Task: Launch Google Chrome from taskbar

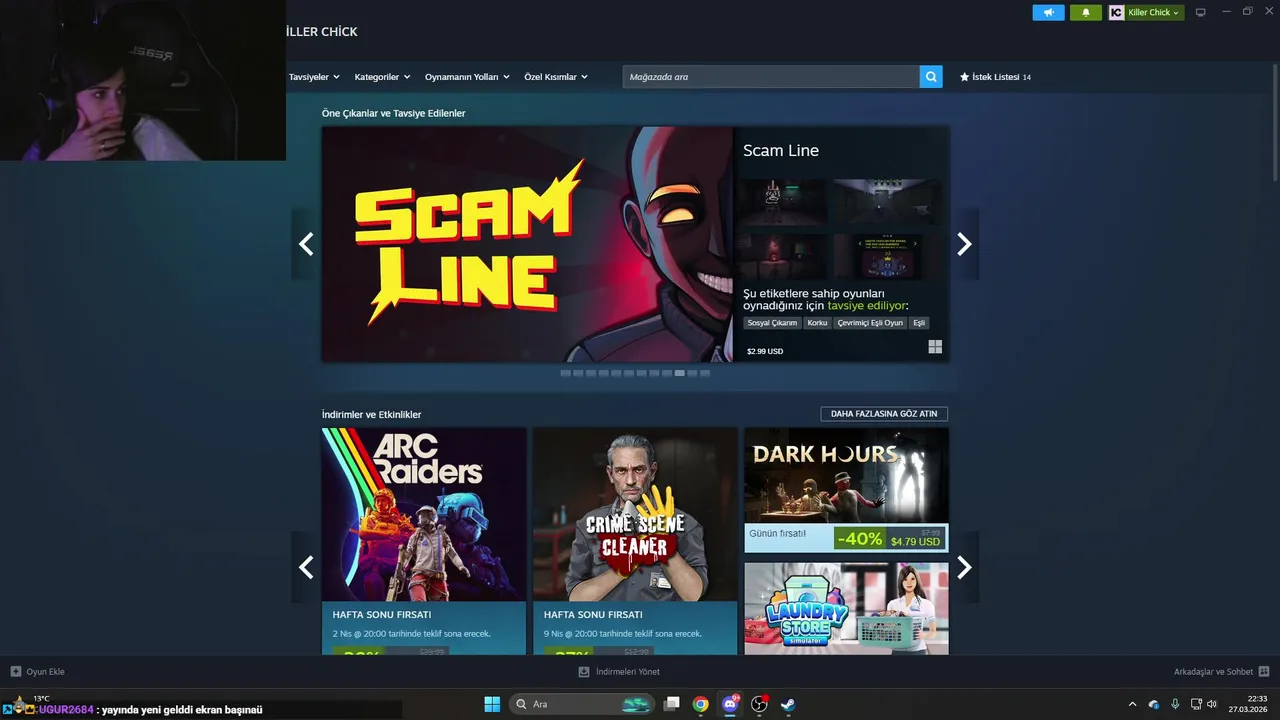Action: (x=701, y=704)
